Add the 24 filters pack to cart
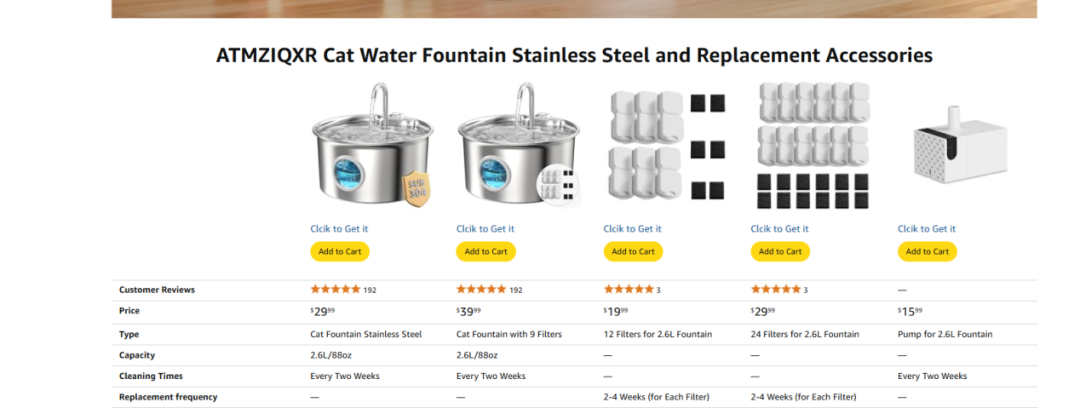Screen dimensions: 1080x408 click(780, 251)
